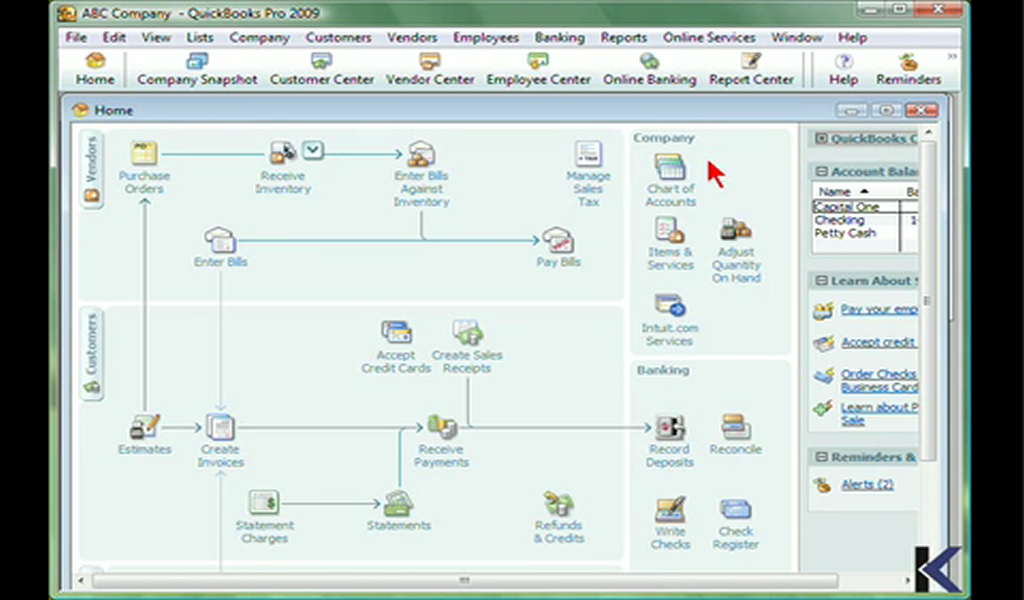Open the Receive Inventory dropdown arrow
The image size is (1024, 600).
(313, 151)
